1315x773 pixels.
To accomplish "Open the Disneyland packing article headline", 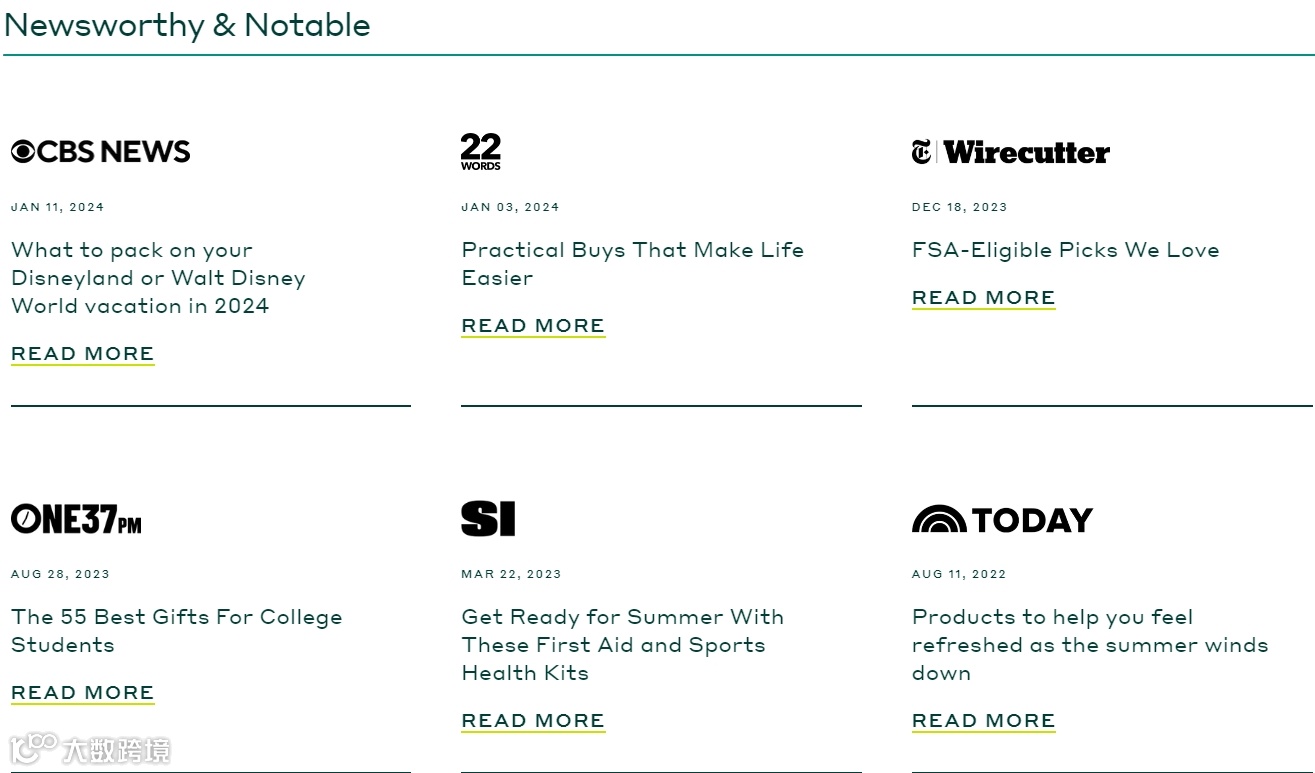I will (x=158, y=278).
